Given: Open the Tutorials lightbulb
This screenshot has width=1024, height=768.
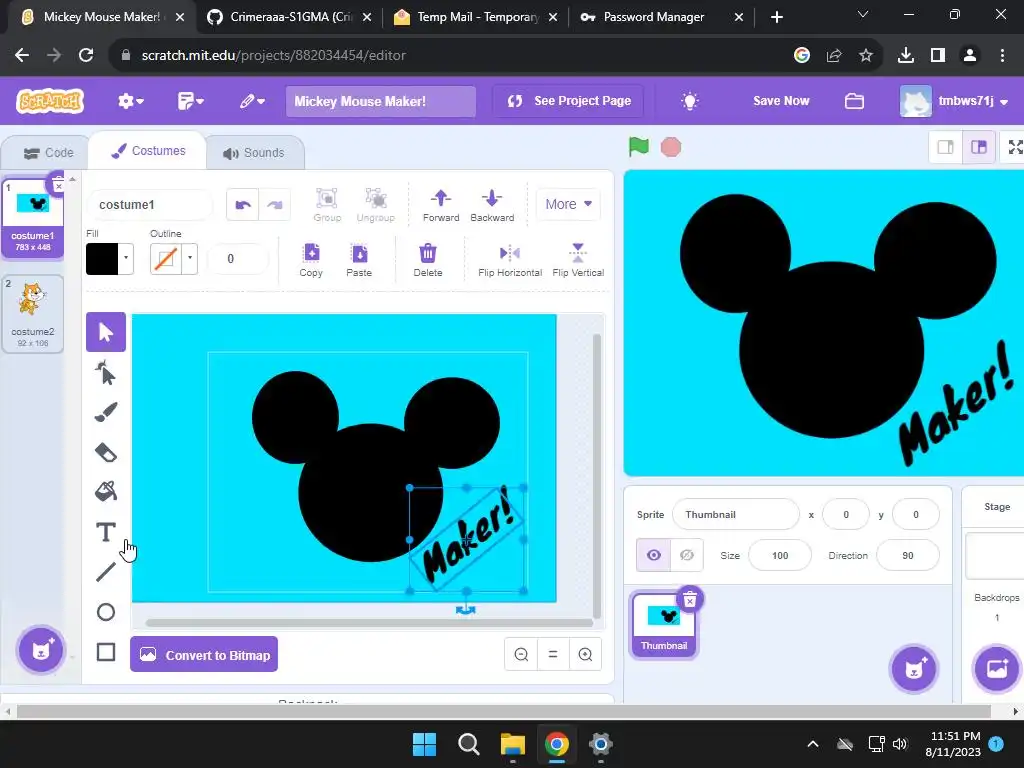Looking at the screenshot, I should pyautogui.click(x=690, y=101).
